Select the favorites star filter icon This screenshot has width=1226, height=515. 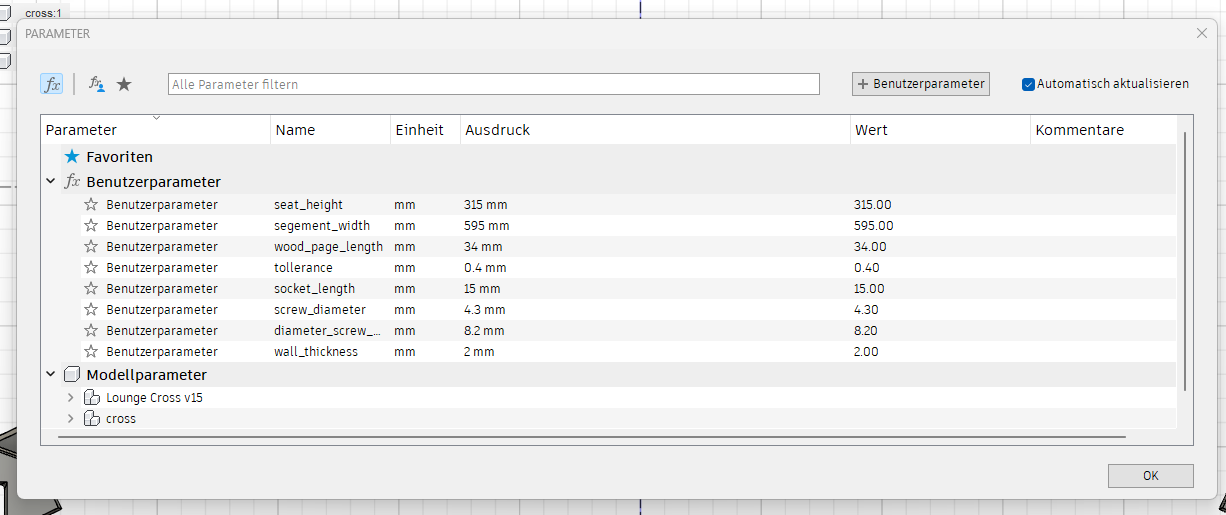(x=124, y=84)
